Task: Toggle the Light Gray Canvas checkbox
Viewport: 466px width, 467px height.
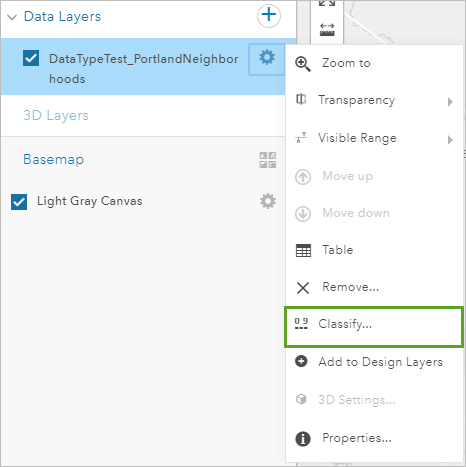Action: click(x=19, y=202)
